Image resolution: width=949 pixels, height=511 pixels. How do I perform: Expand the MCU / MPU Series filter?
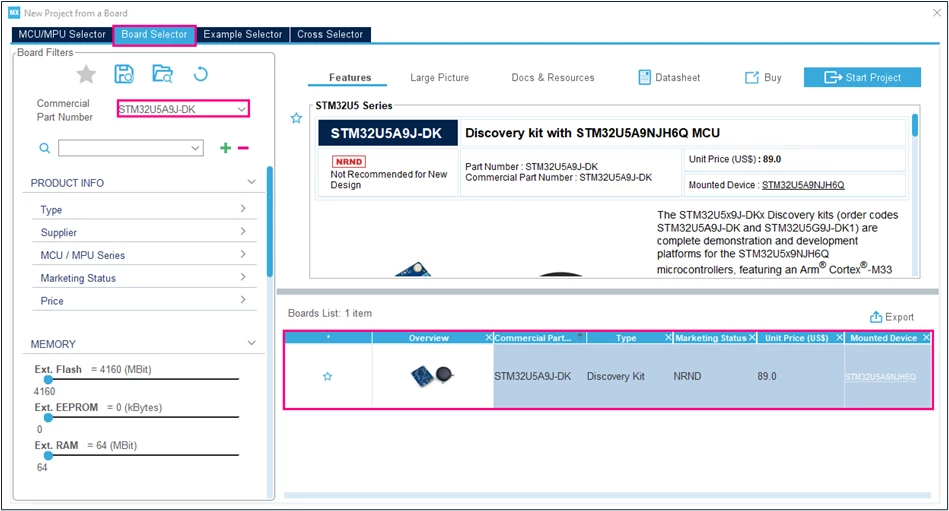point(243,254)
